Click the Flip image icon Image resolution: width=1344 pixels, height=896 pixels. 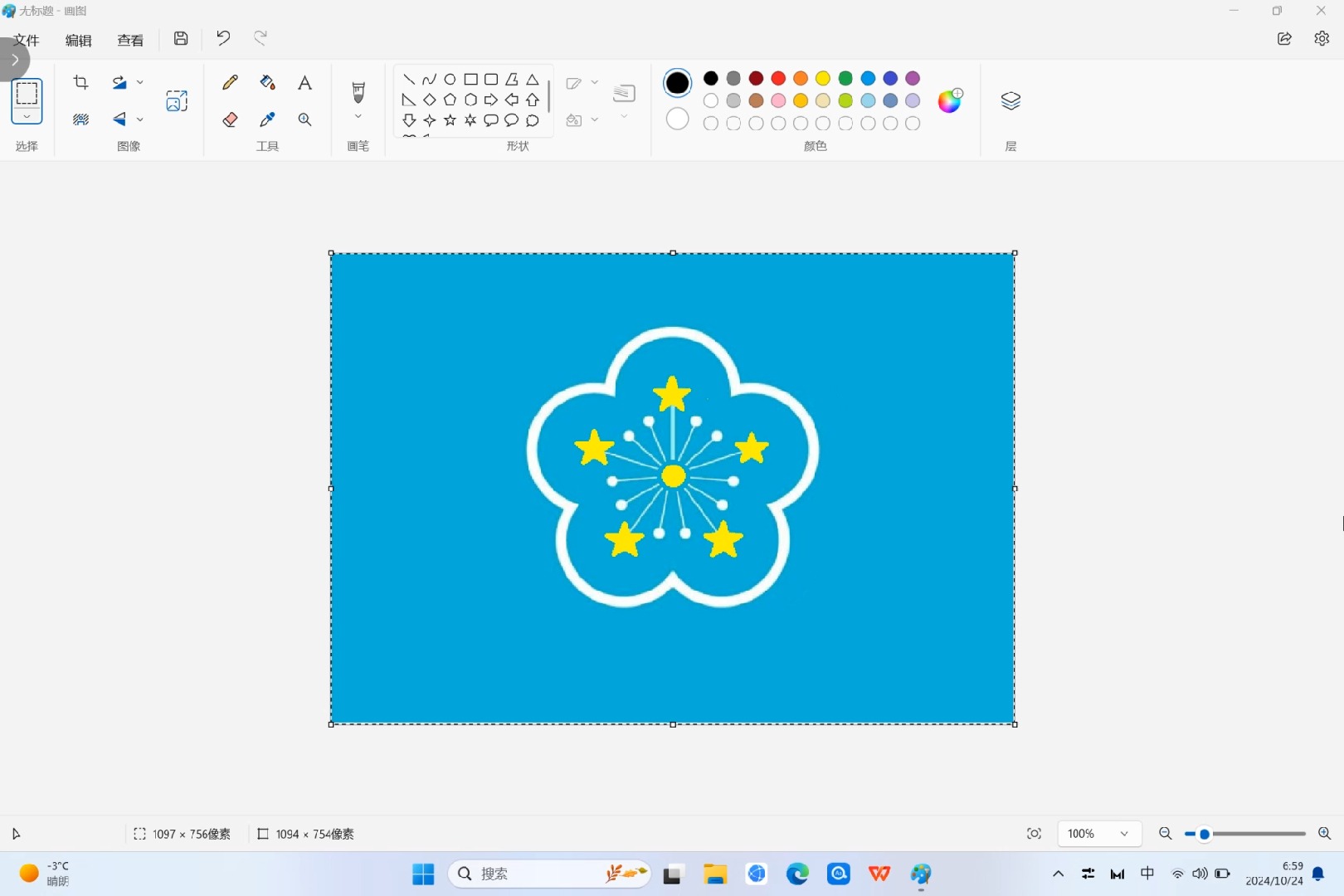pos(119,119)
